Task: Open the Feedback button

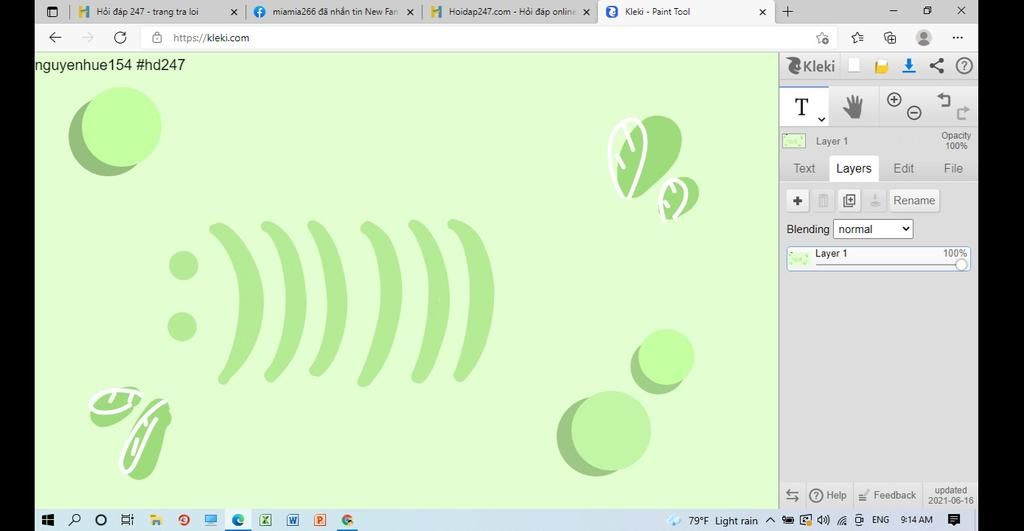Action: tap(886, 495)
